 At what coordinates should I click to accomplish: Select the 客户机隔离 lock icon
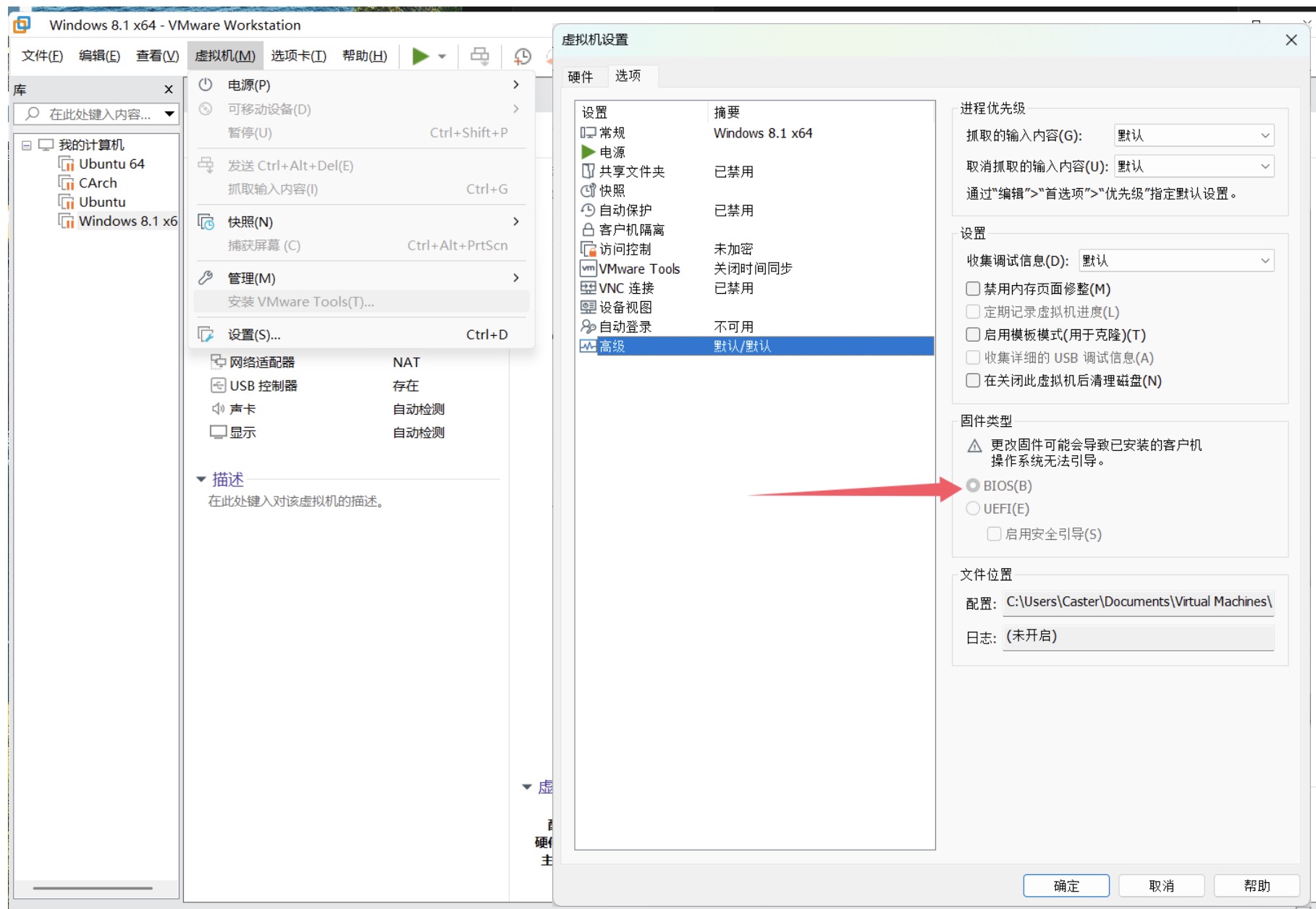[588, 229]
